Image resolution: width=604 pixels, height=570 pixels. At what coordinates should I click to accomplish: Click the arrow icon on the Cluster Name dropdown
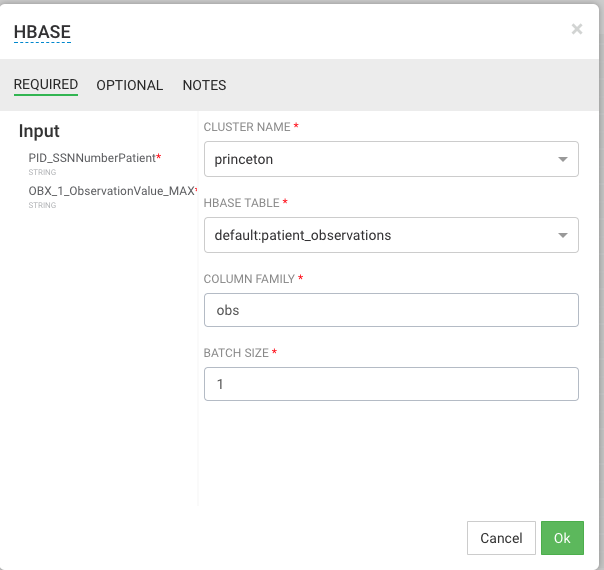coord(562,159)
